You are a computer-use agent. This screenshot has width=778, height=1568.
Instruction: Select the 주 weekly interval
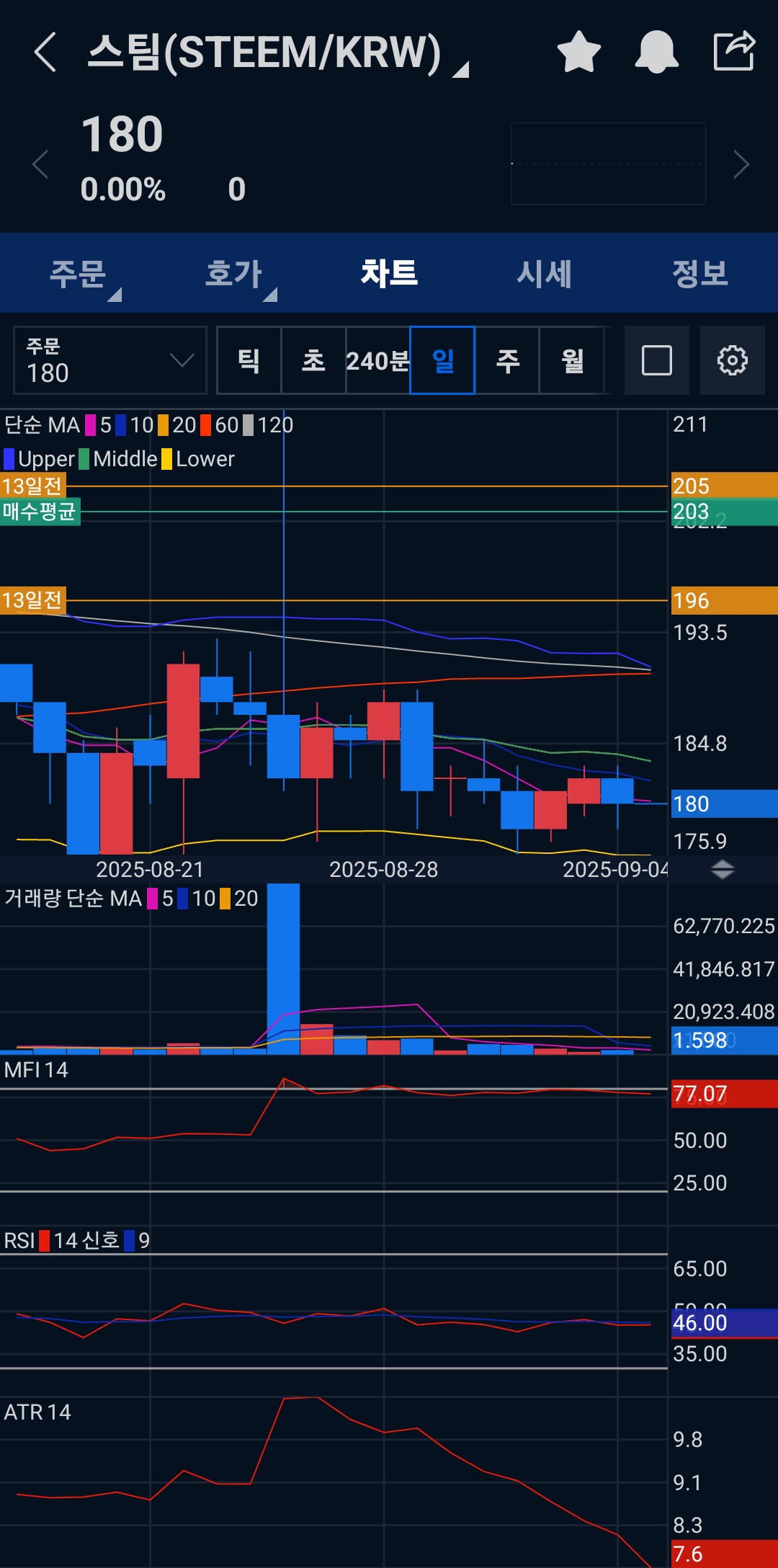[507, 360]
